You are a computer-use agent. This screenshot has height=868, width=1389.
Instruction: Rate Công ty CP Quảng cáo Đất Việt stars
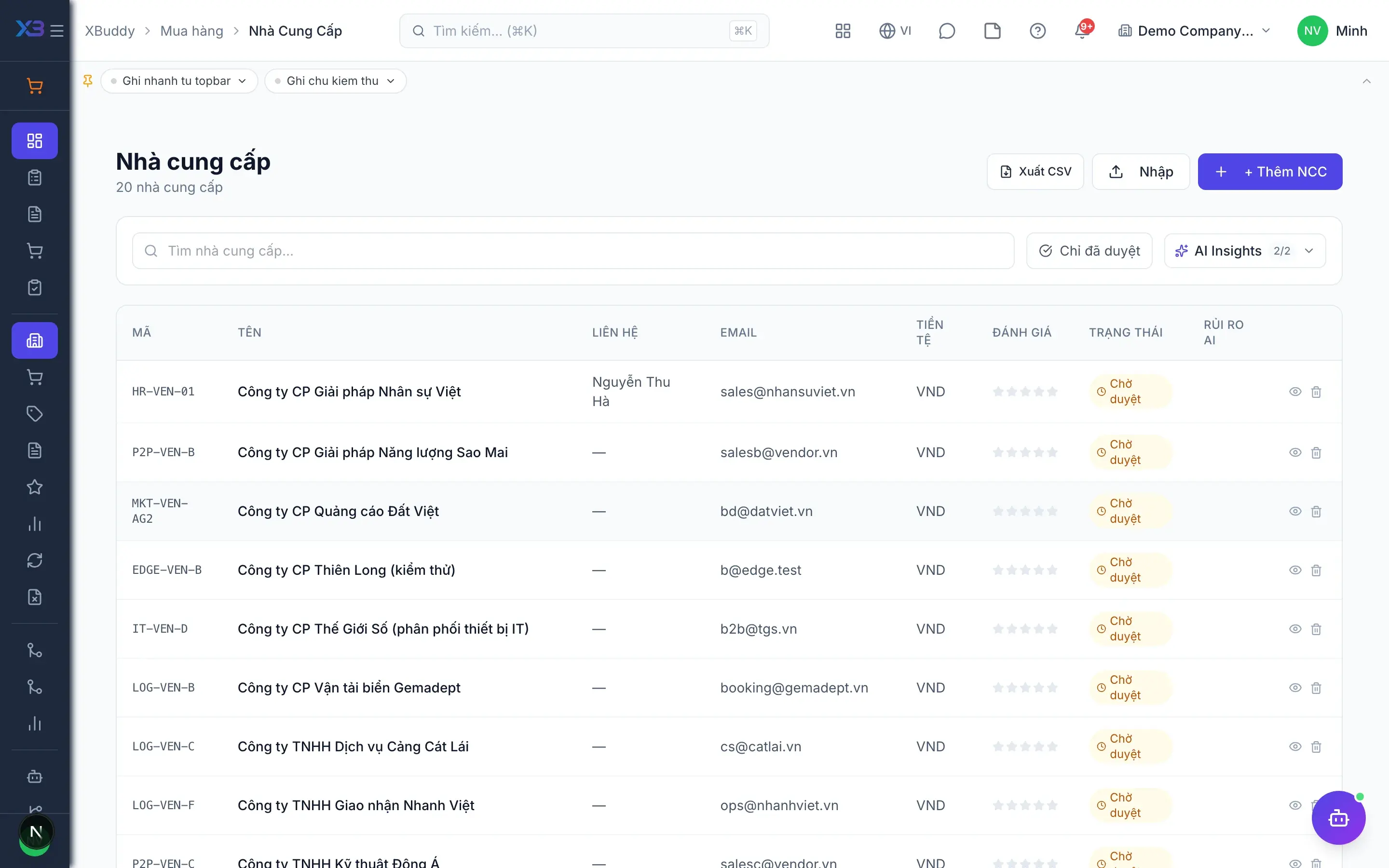point(1024,511)
